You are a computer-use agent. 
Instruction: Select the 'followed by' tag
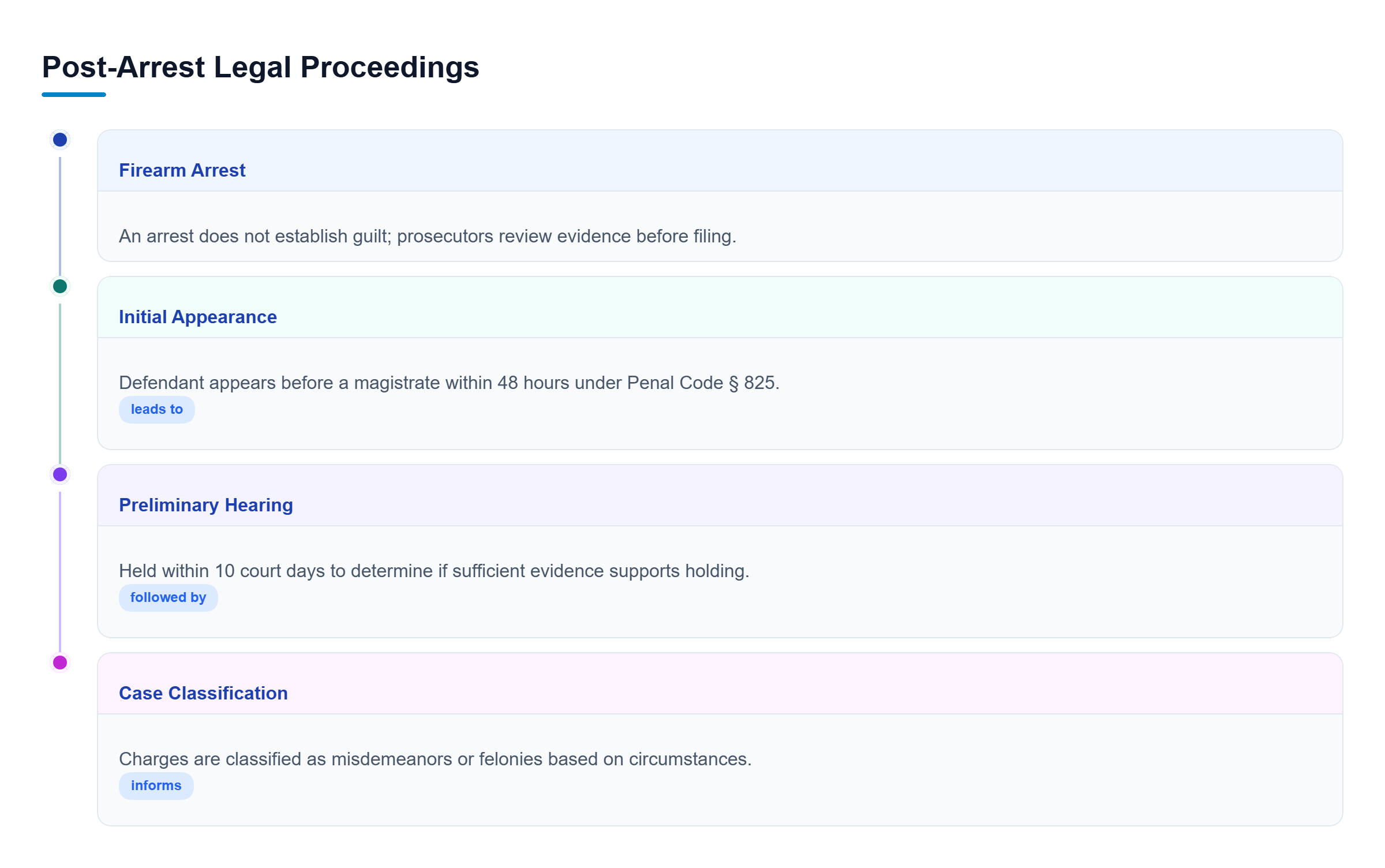click(168, 597)
